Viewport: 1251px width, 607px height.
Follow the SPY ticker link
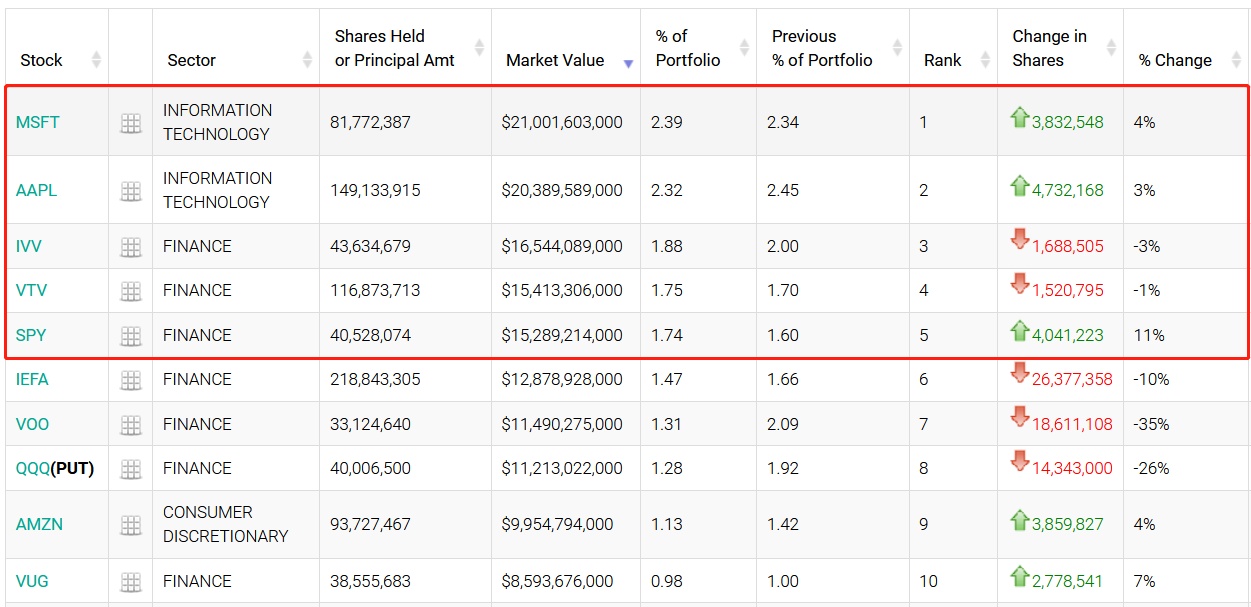point(31,336)
